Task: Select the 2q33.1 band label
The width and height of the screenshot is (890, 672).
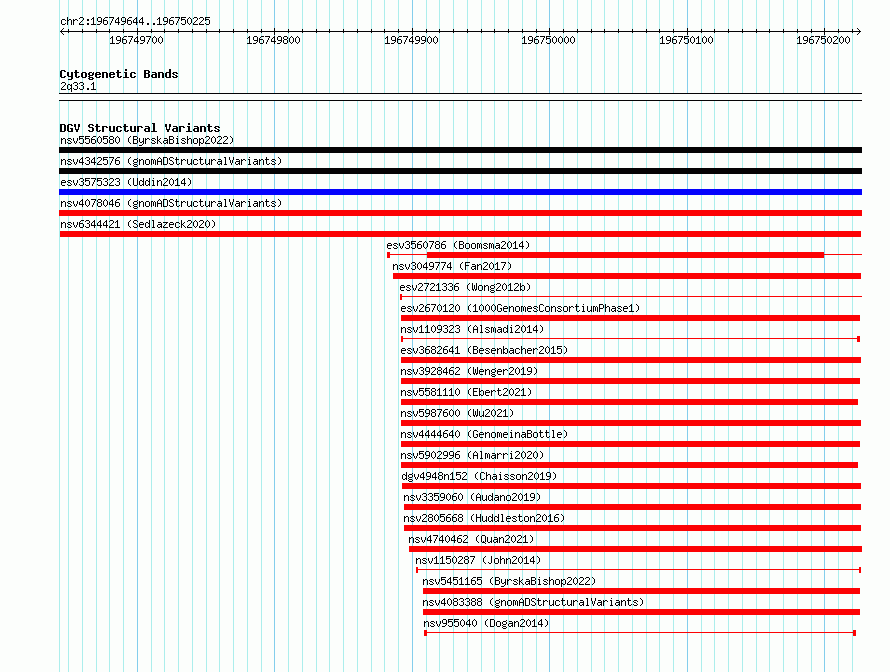Action: coord(78,86)
